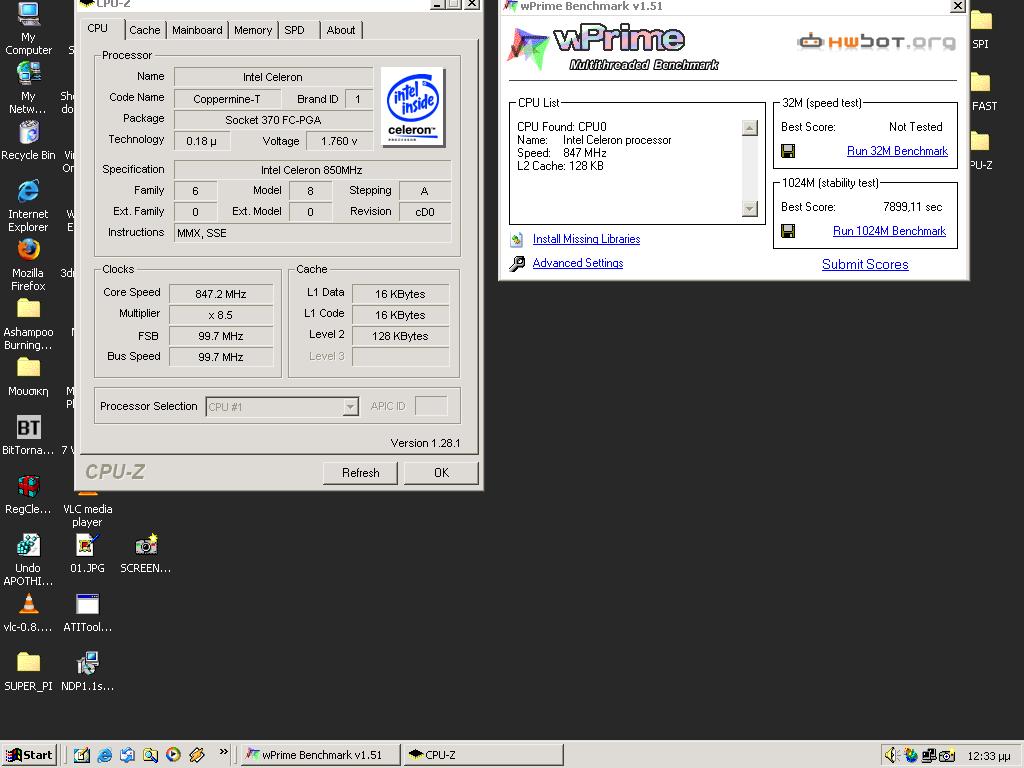The width and height of the screenshot is (1024, 768).
Task: Click the wPrime logo icon
Action: 528,47
